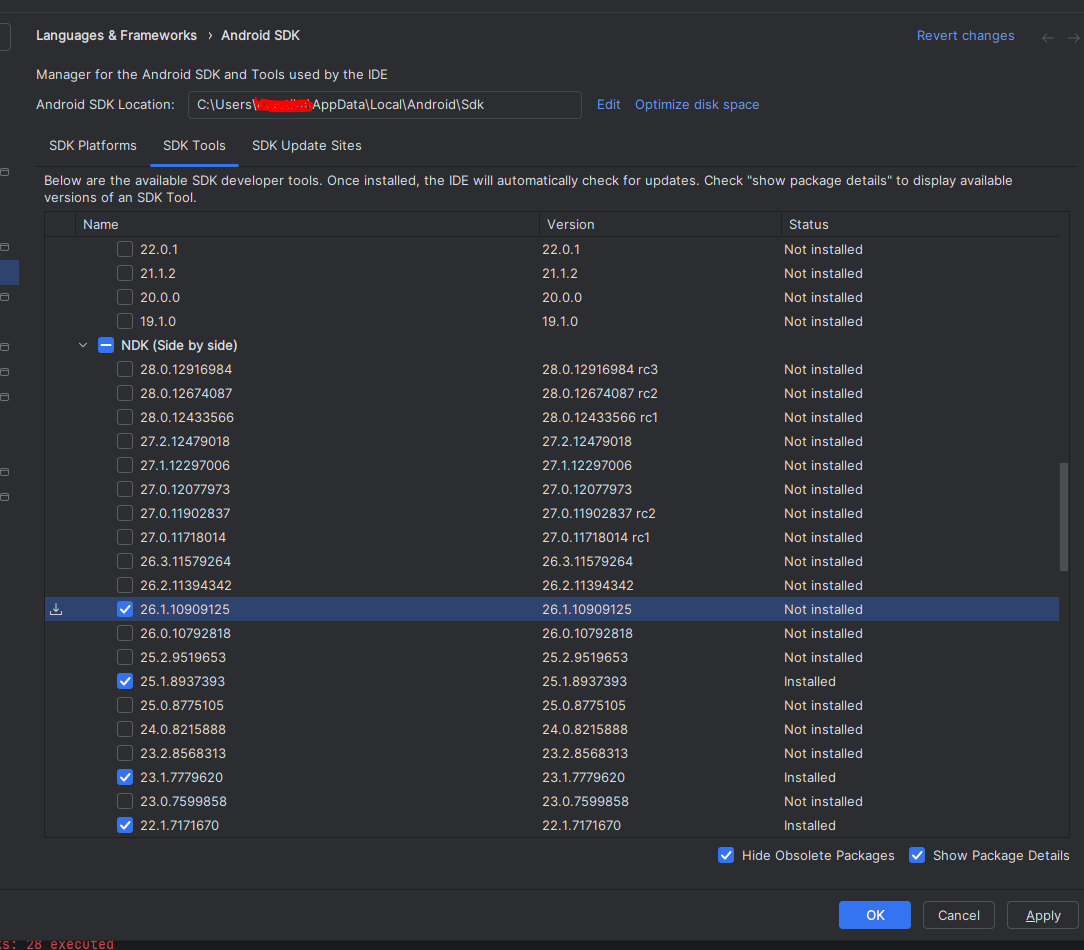1084x950 pixels.
Task: Uncheck installed NDK 25.1.8937393
Action: pyautogui.click(x=124, y=681)
